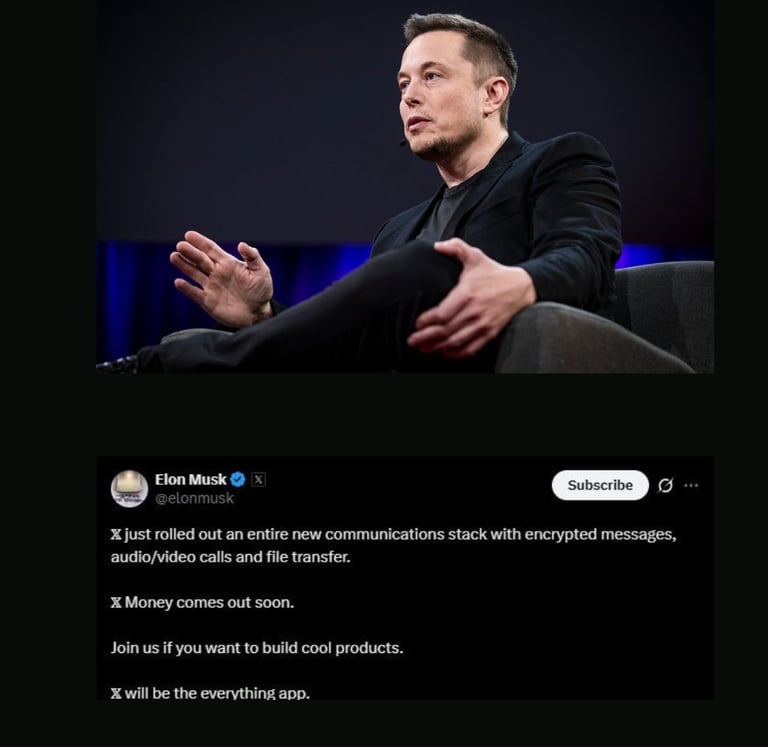Open the three-dot more options menu
768x747 pixels.
[x=691, y=485]
